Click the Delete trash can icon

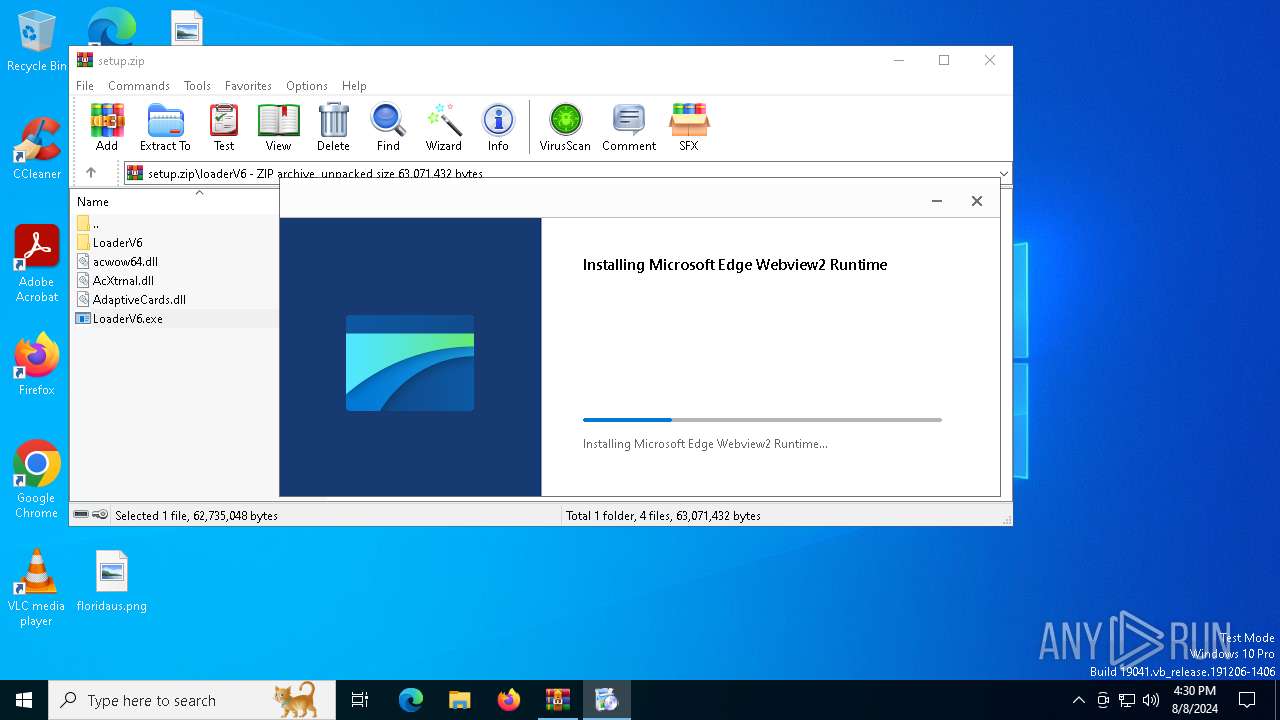333,127
